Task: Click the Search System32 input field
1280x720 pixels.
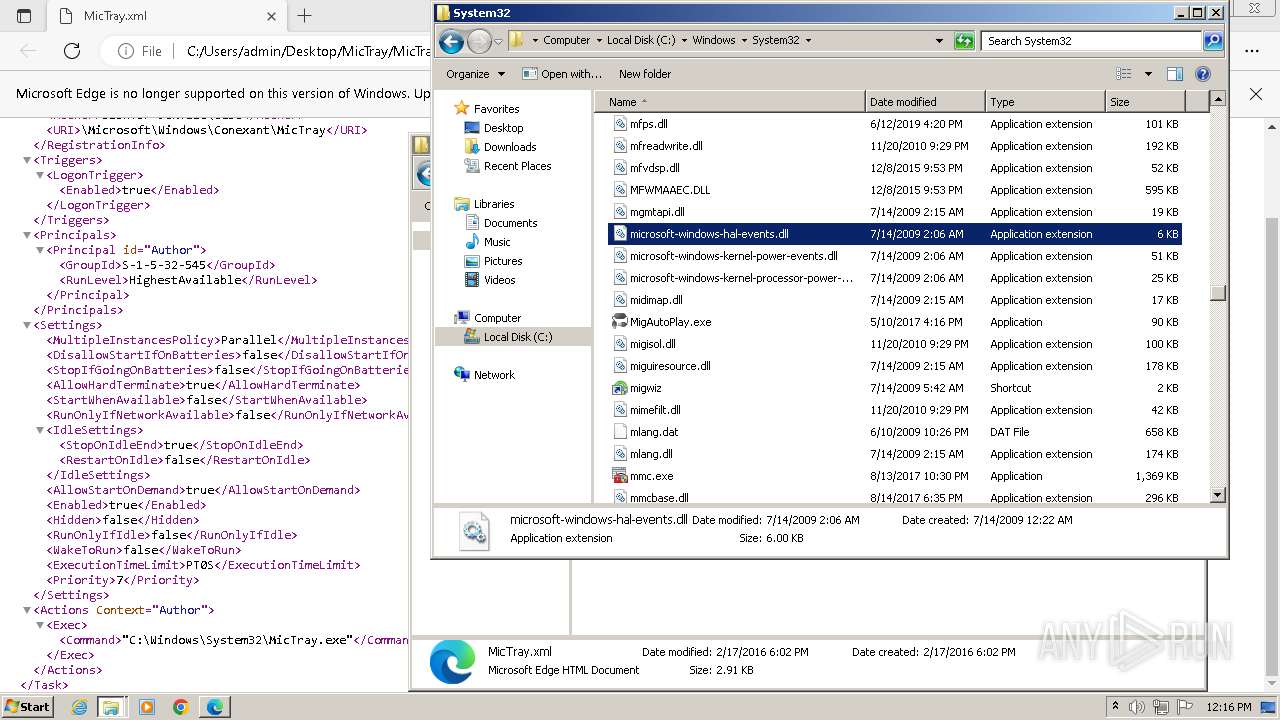Action: click(x=1092, y=41)
